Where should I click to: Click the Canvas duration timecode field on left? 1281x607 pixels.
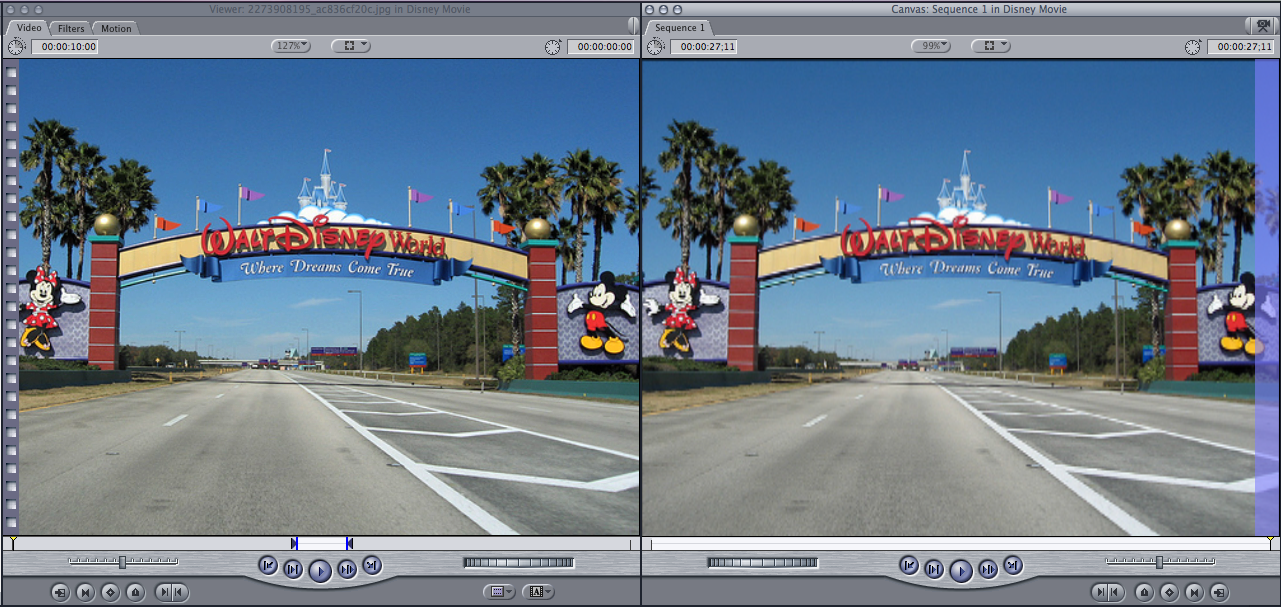[703, 46]
